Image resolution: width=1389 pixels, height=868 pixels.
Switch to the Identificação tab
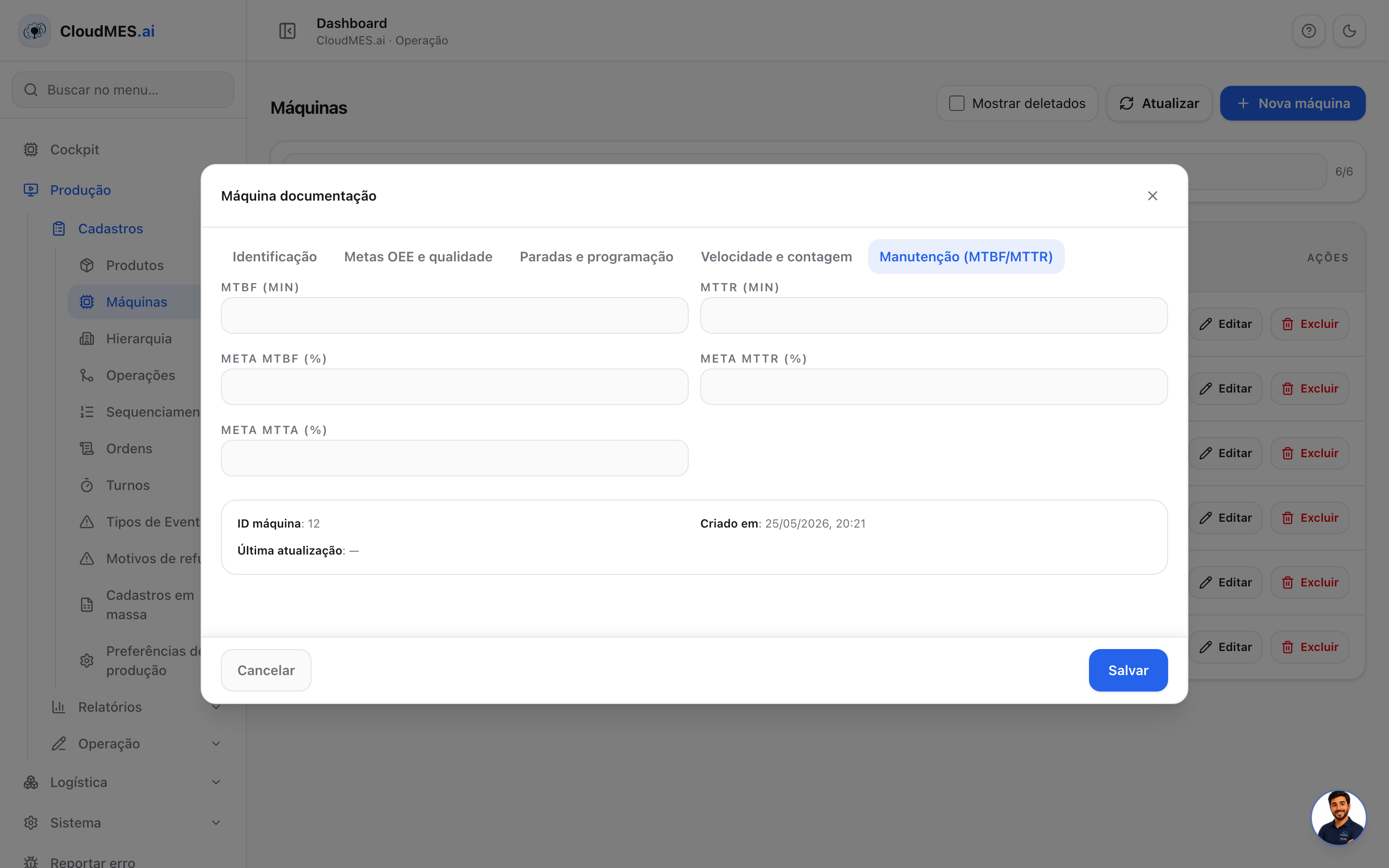(274, 257)
